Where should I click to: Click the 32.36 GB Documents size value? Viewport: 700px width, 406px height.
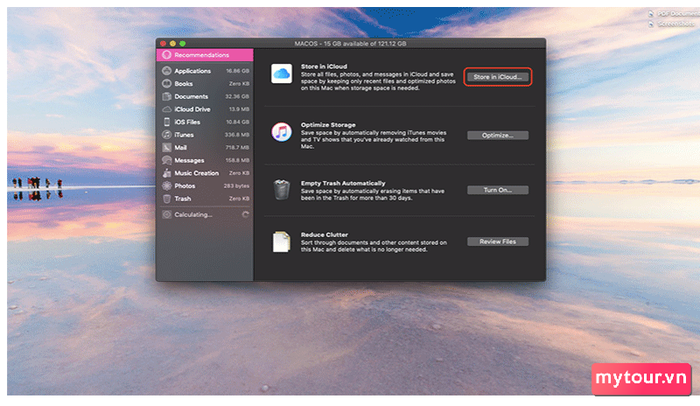[238, 96]
